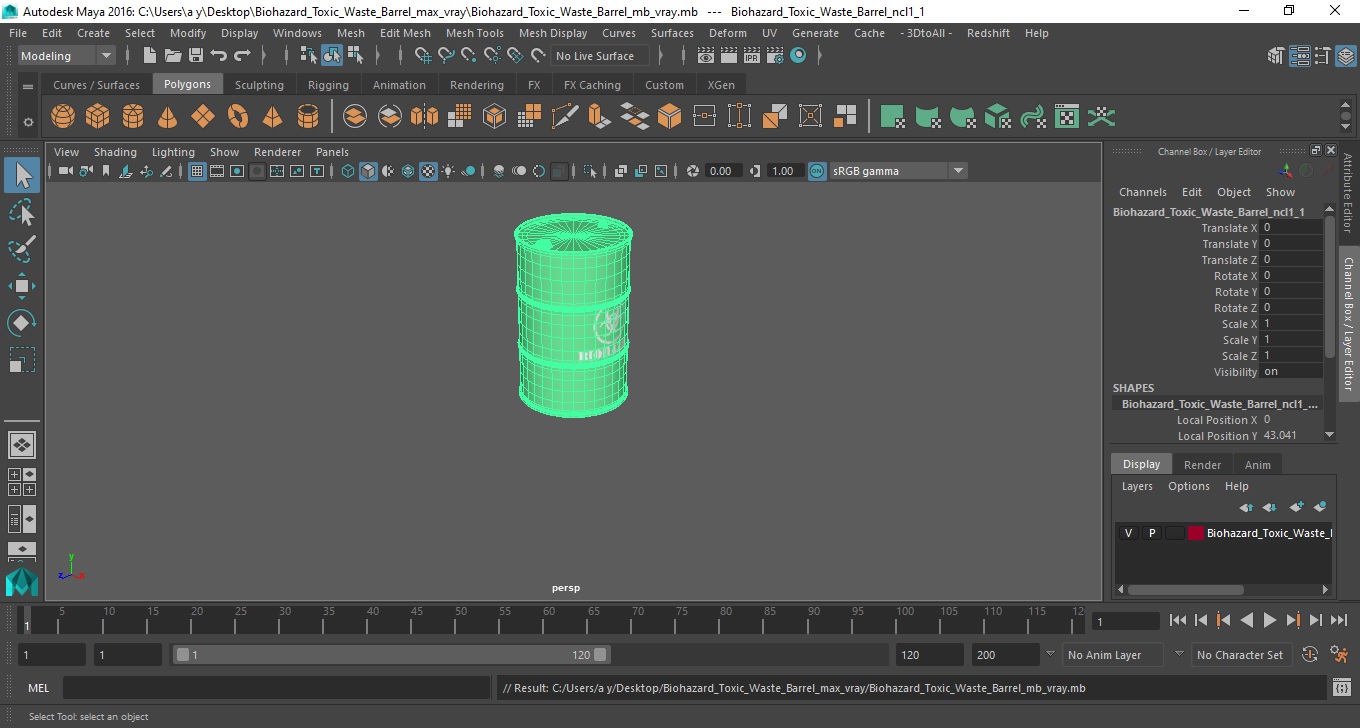Create a polygon cube from the shelf
This screenshot has height=728, width=1360.
click(98, 117)
